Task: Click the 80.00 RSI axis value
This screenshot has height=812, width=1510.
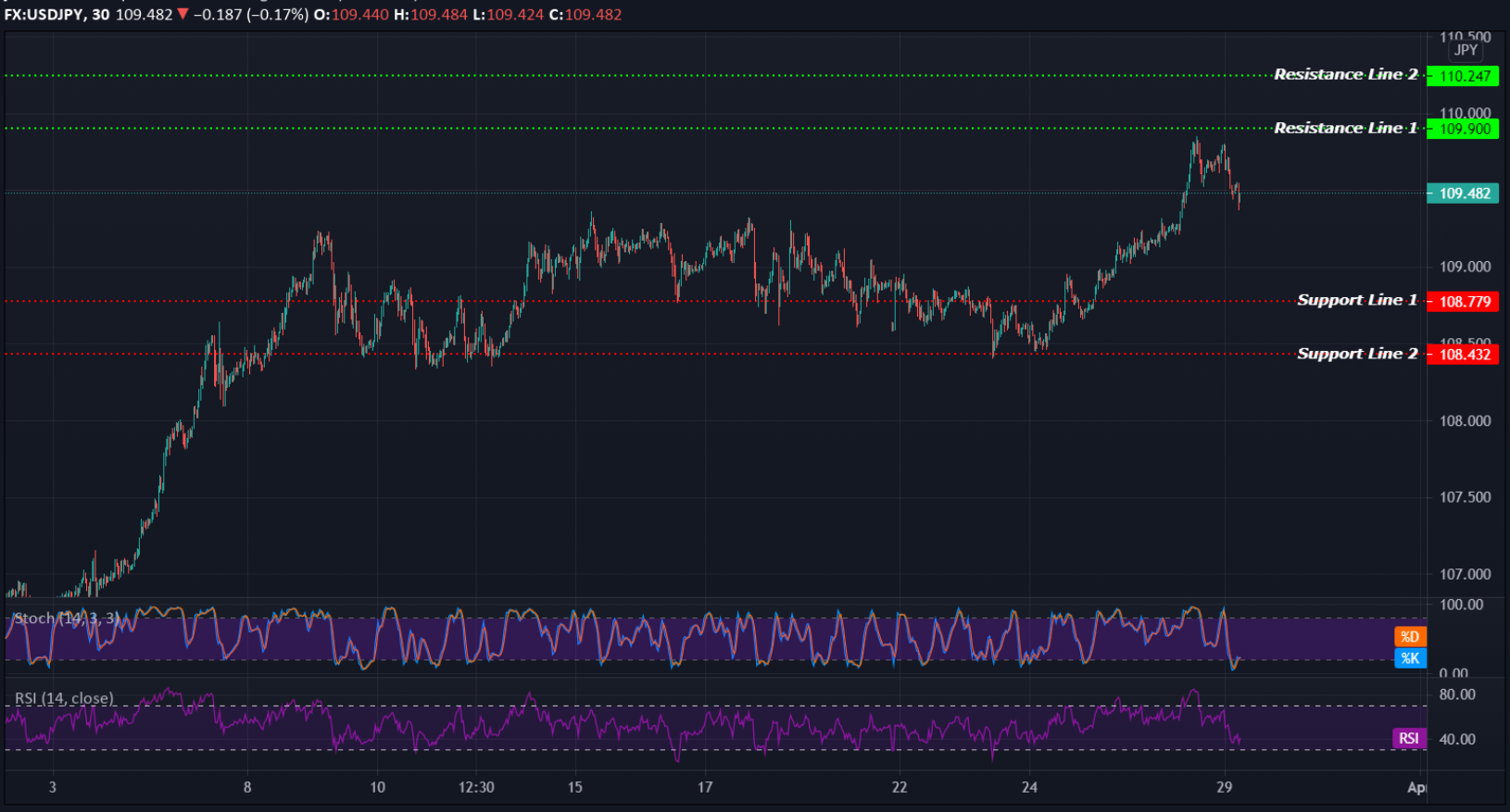Action: click(1457, 694)
